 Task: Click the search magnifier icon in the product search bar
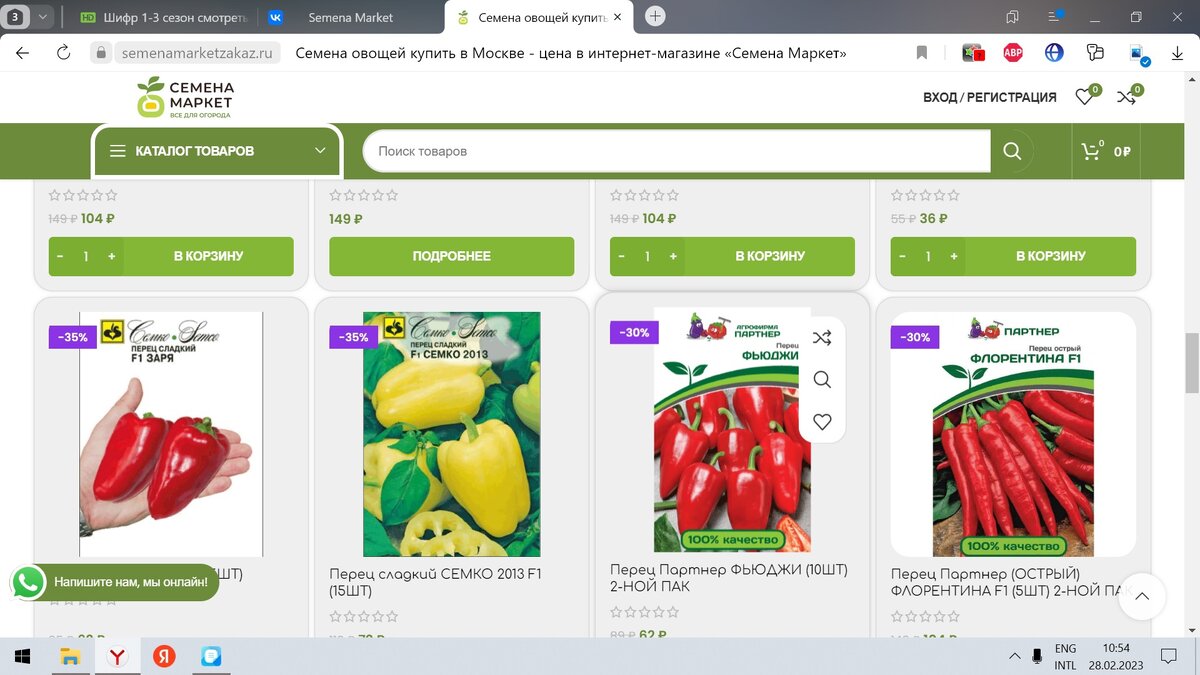1012,151
